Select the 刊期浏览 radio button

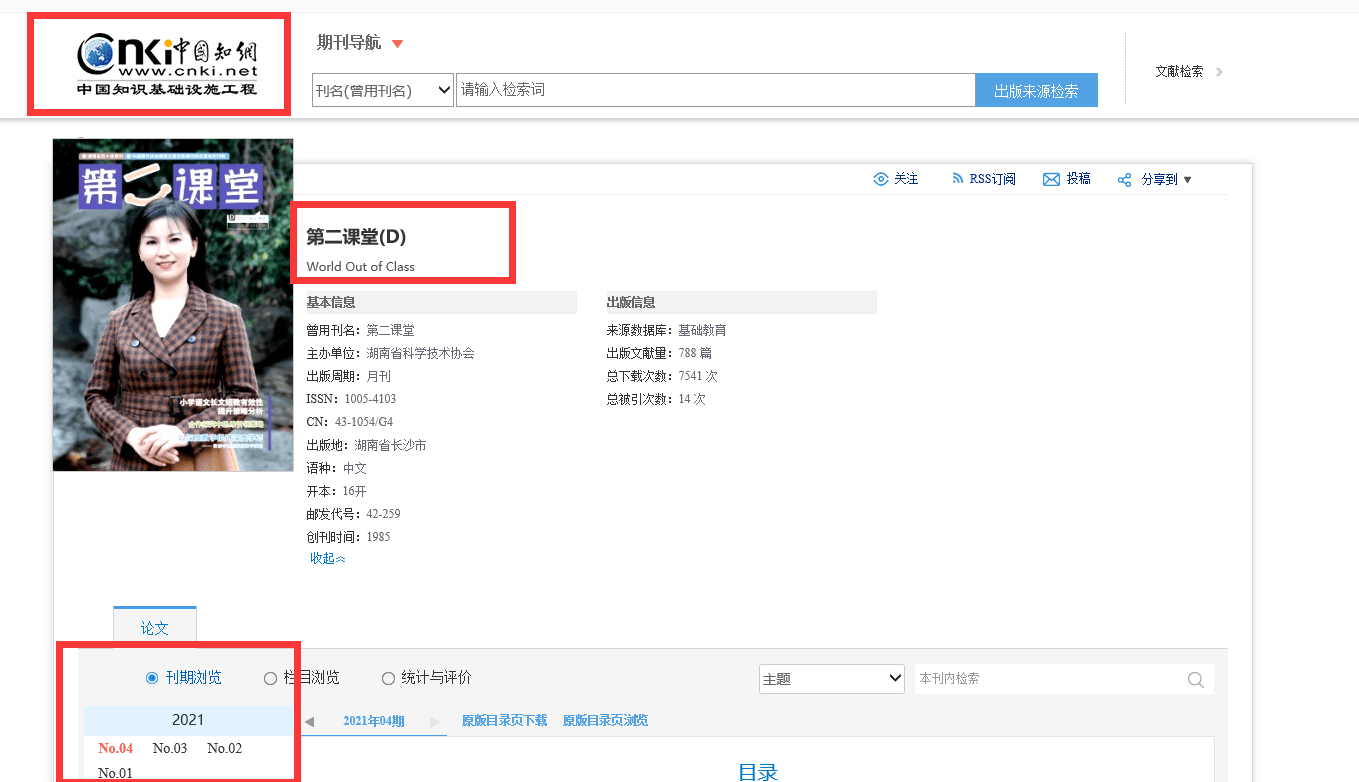(x=152, y=678)
